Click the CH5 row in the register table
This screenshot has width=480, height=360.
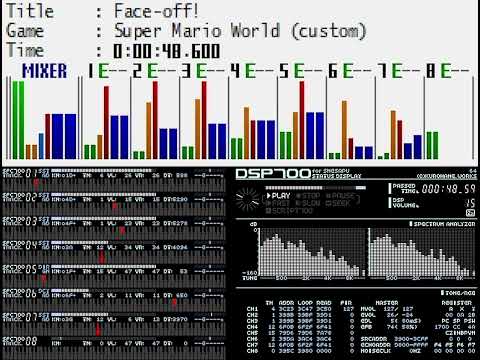coord(299,333)
